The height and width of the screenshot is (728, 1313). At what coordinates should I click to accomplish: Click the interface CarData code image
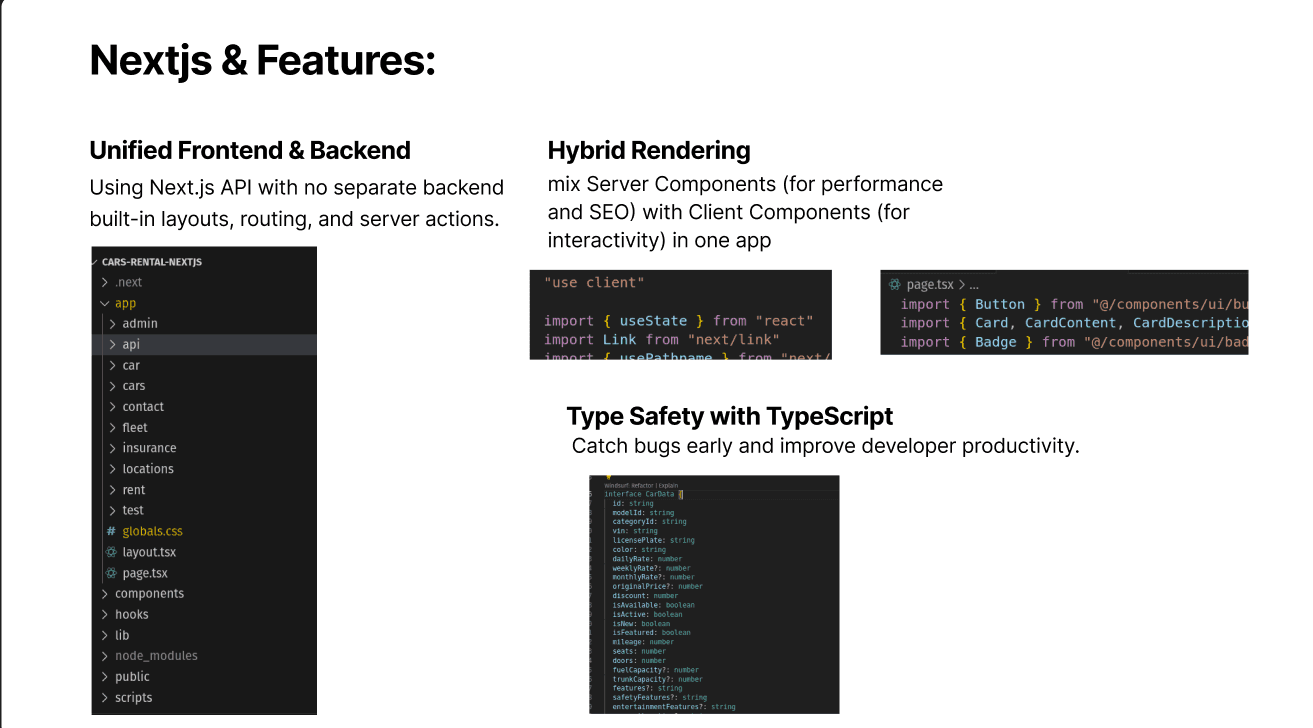(x=714, y=595)
